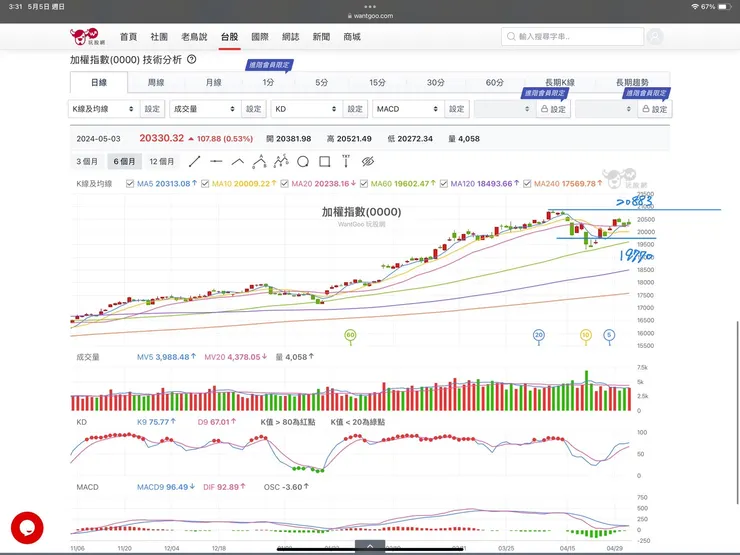Open the 台股 navigation menu
The width and height of the screenshot is (740, 555).
229,37
